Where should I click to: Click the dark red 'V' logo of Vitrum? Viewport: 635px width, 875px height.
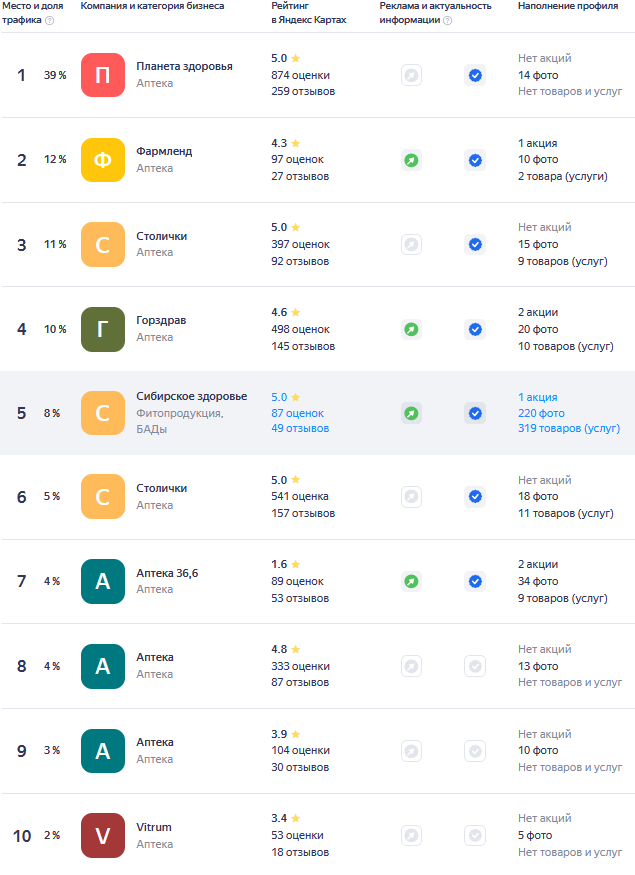click(103, 835)
